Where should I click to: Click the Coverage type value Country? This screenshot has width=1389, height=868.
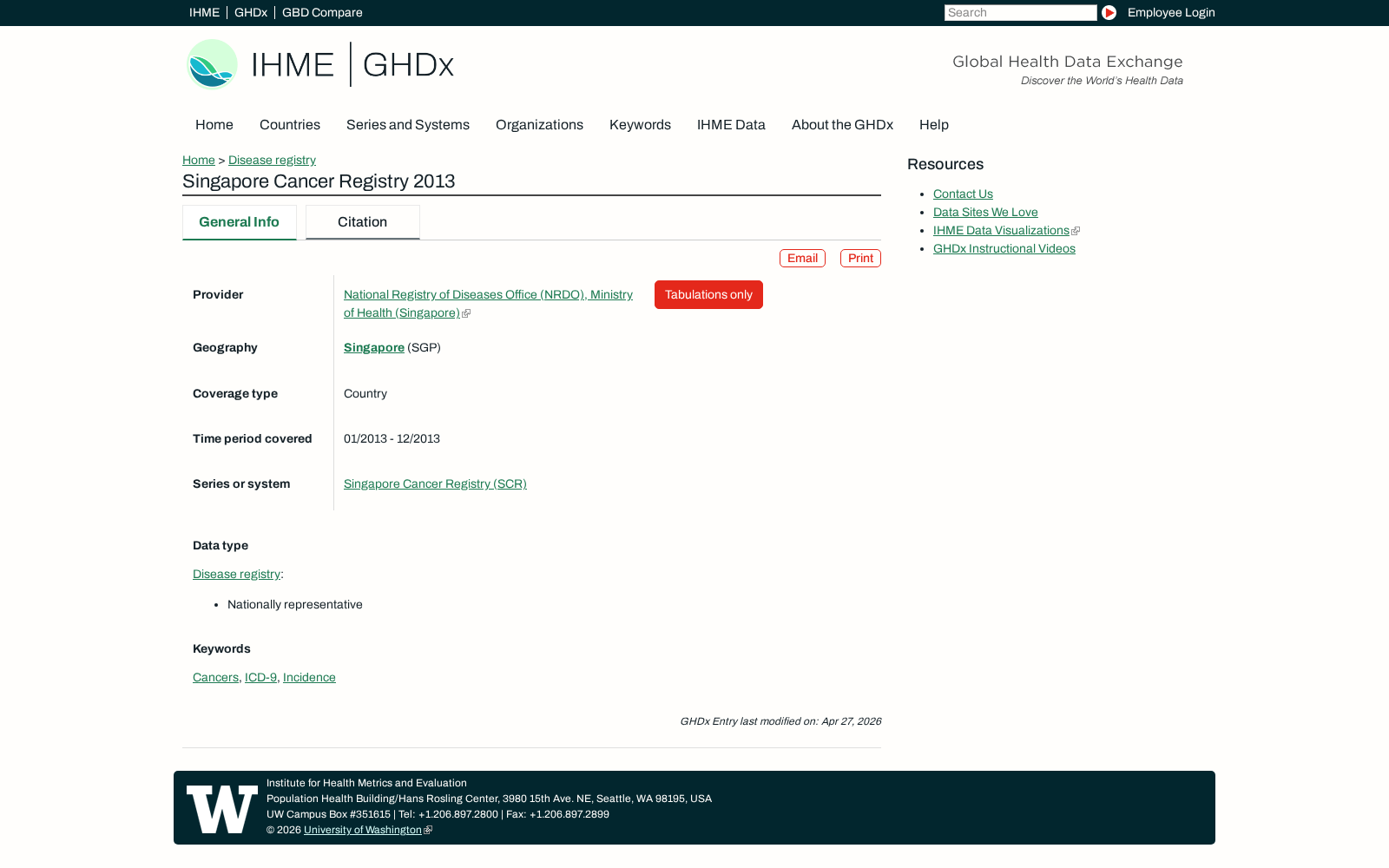coord(365,393)
